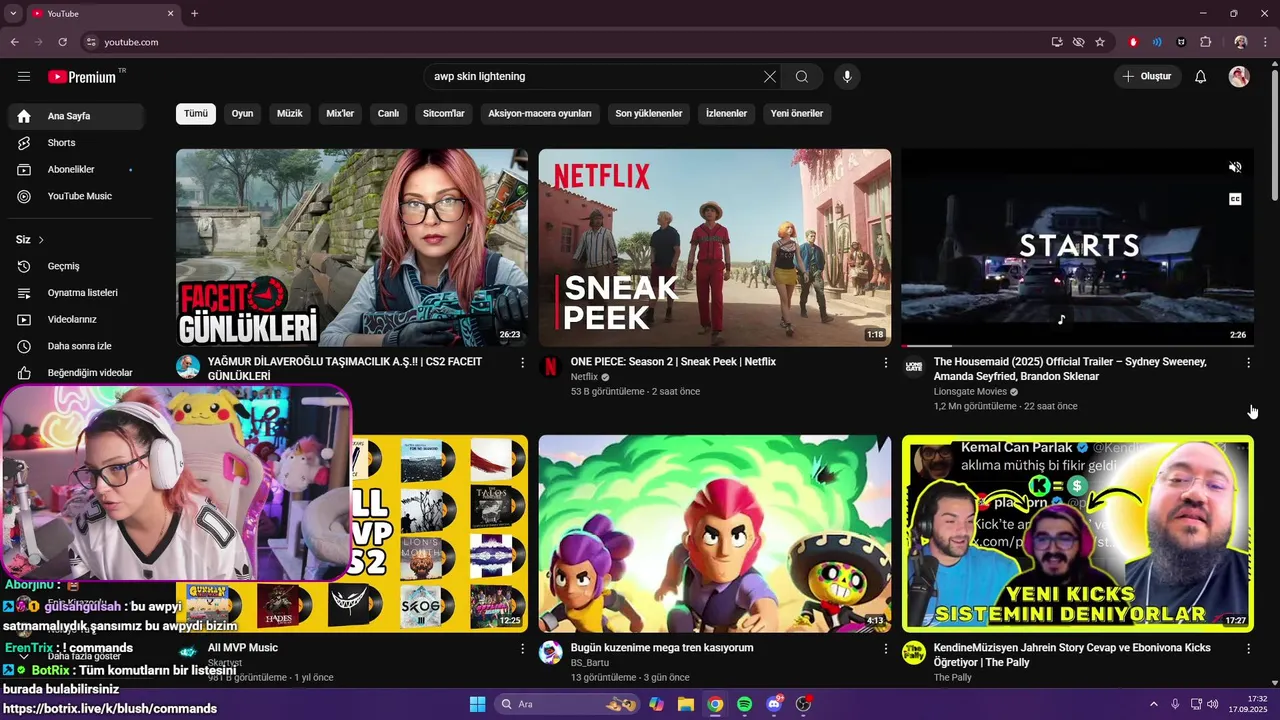Click the Oluştur create button

tap(1147, 76)
